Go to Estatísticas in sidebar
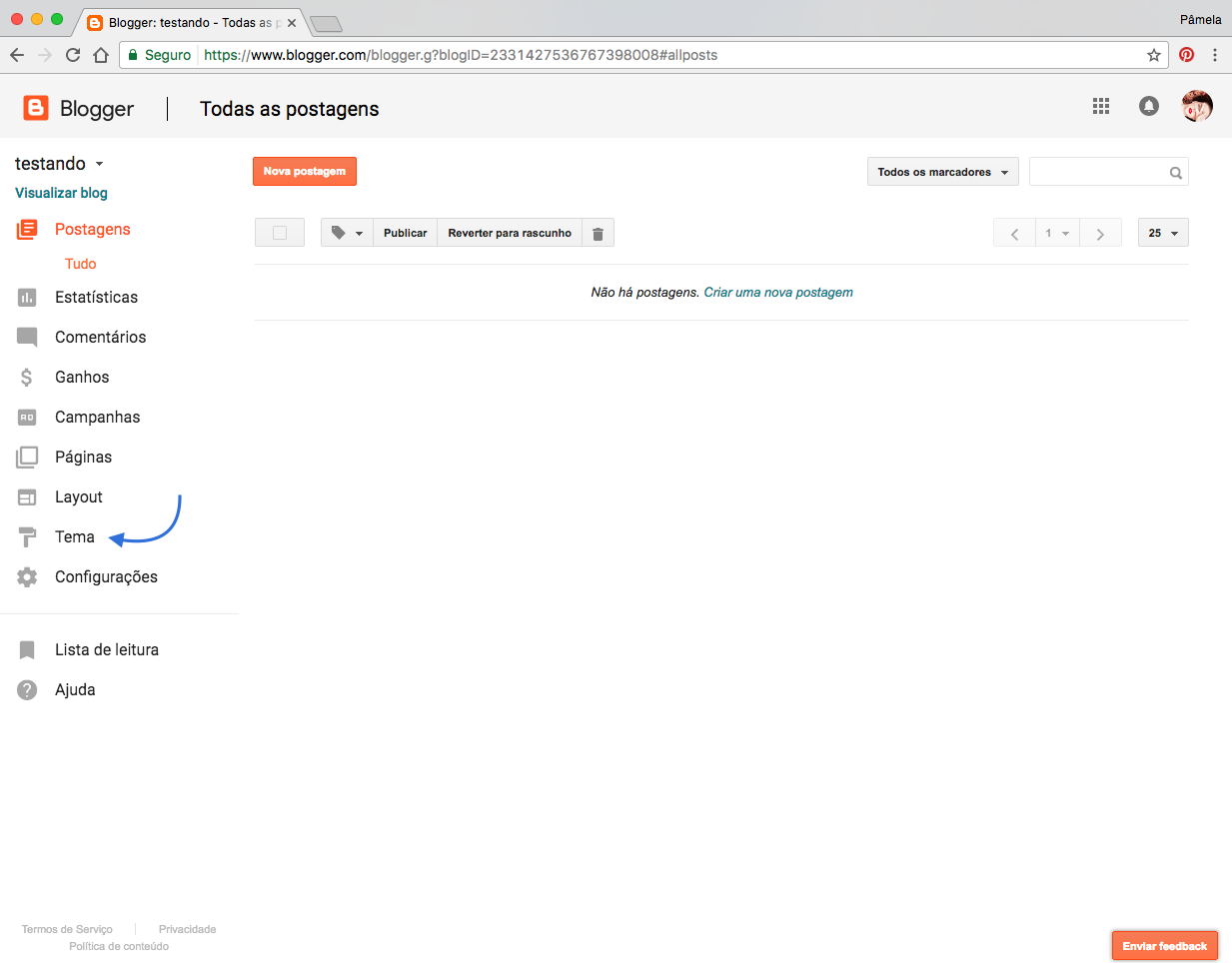Image resolution: width=1232 pixels, height=963 pixels. click(96, 298)
